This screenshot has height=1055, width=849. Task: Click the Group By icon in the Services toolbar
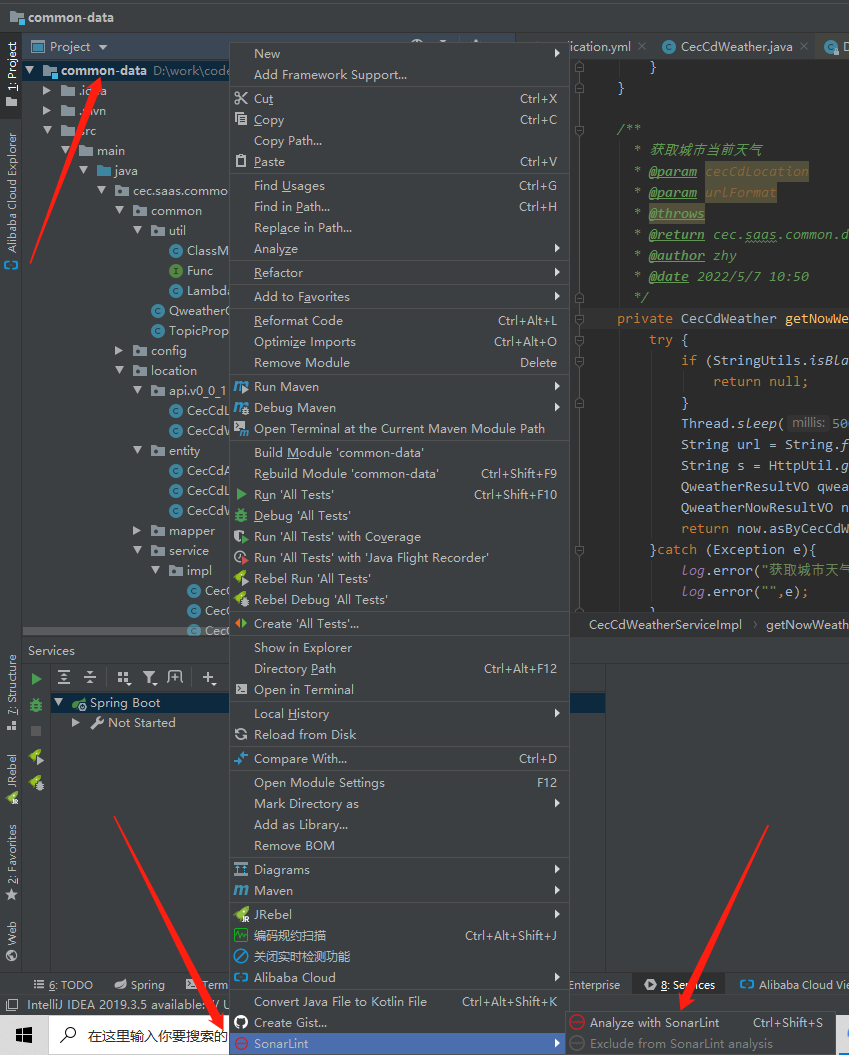click(x=123, y=678)
